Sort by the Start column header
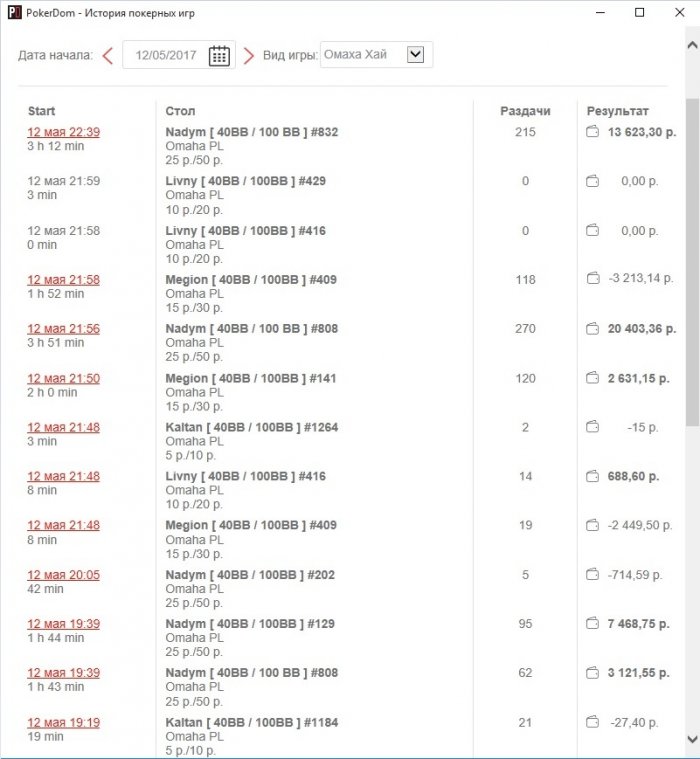Image resolution: width=700 pixels, height=759 pixels. point(41,111)
